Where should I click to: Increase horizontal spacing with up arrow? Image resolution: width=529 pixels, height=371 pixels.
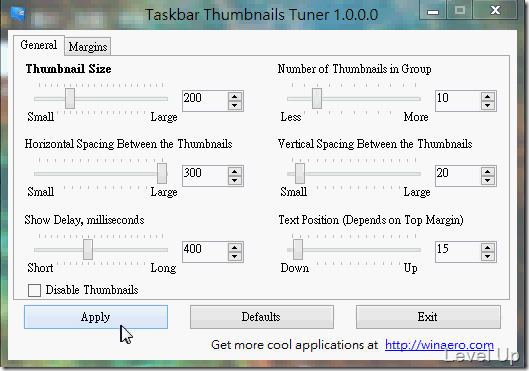pos(235,172)
